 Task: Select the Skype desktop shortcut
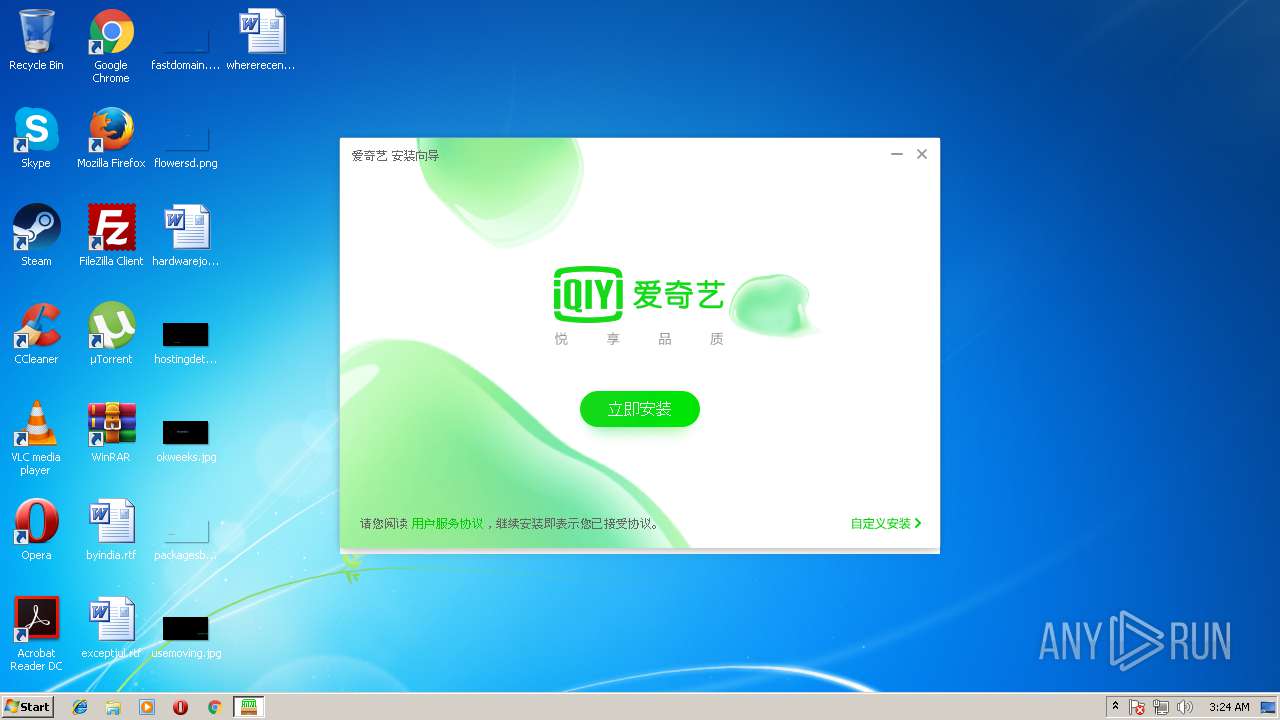pos(36,138)
